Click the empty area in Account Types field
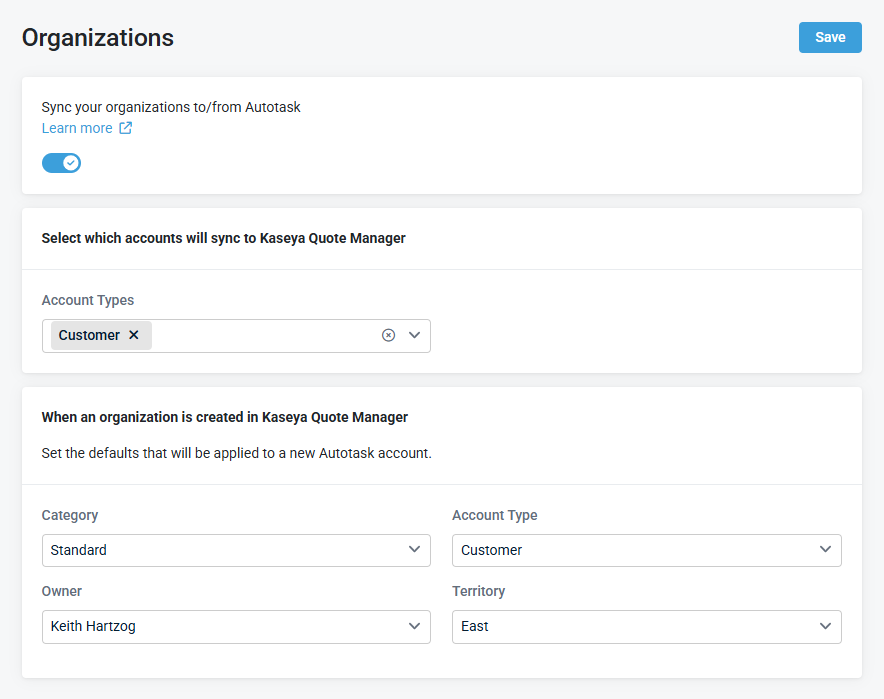 coord(260,335)
